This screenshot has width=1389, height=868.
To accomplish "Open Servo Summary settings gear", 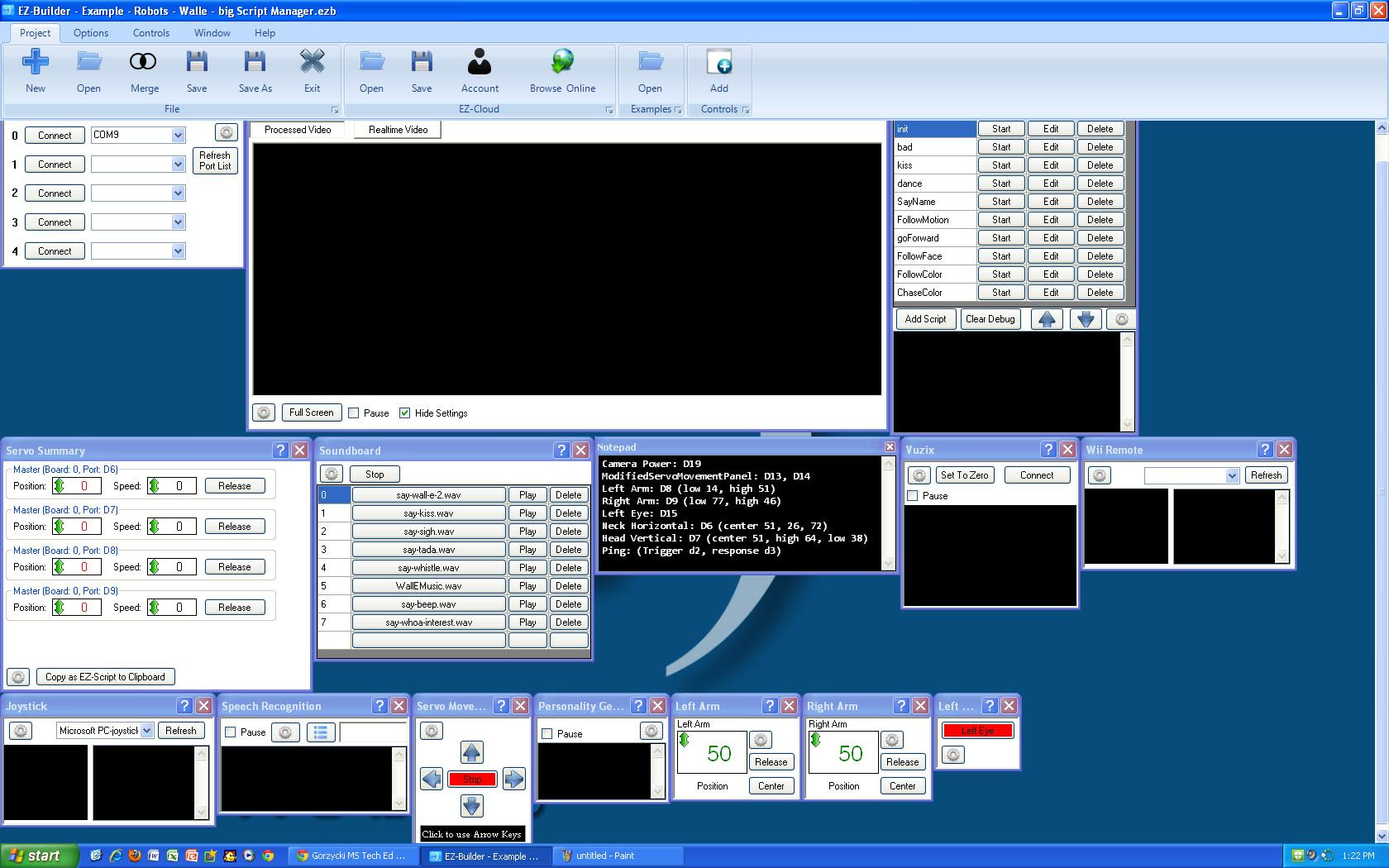I will pyautogui.click(x=18, y=677).
